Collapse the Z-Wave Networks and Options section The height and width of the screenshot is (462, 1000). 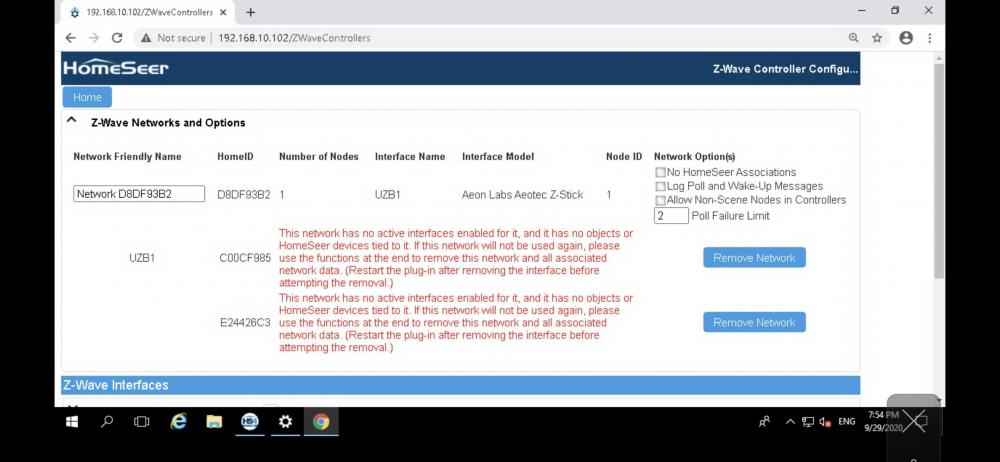[x=71, y=121]
